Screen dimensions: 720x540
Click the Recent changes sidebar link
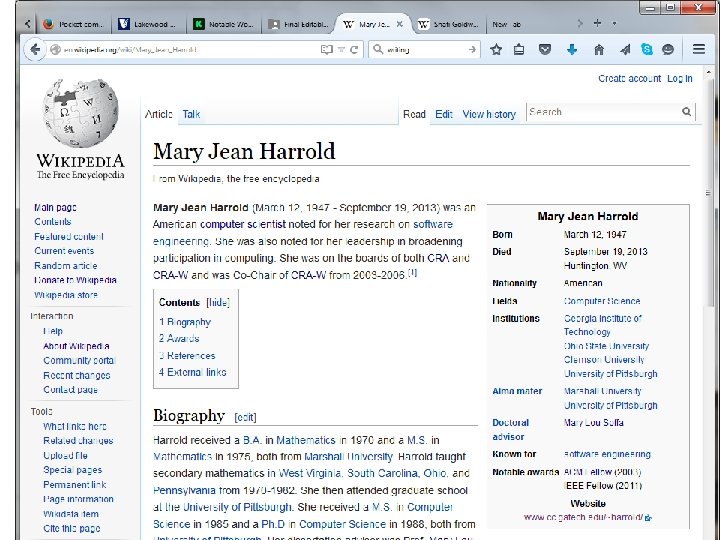coord(77,376)
